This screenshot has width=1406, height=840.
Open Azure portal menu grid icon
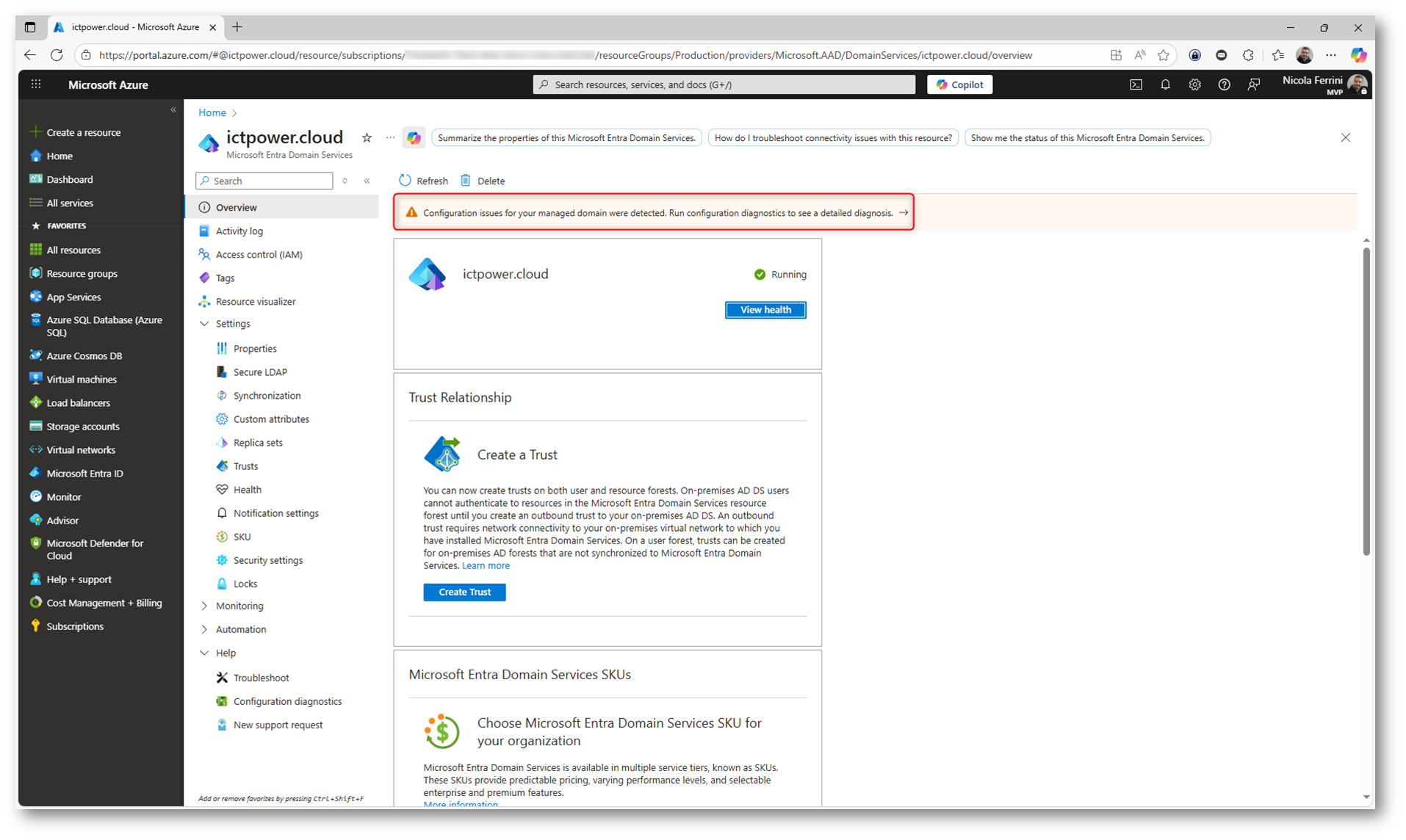coord(36,84)
